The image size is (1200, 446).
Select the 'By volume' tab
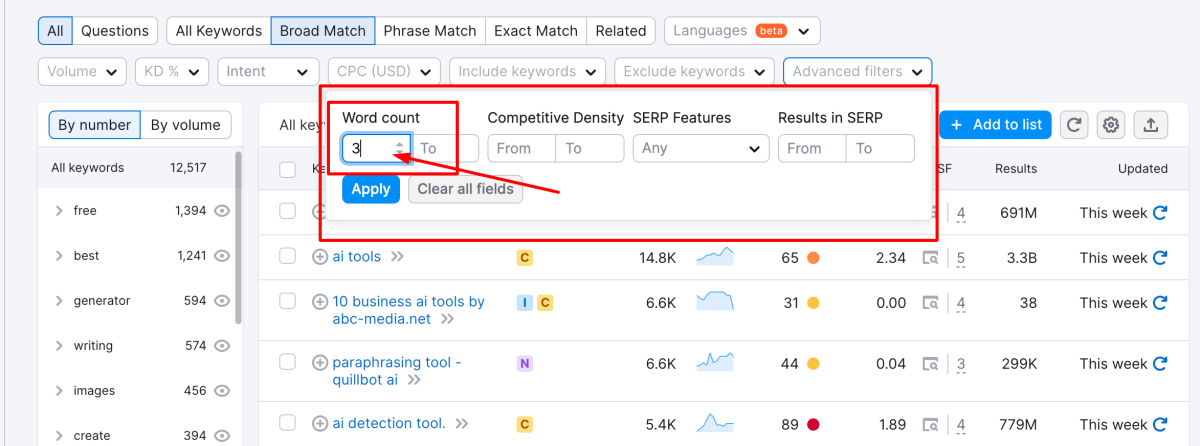[186, 125]
